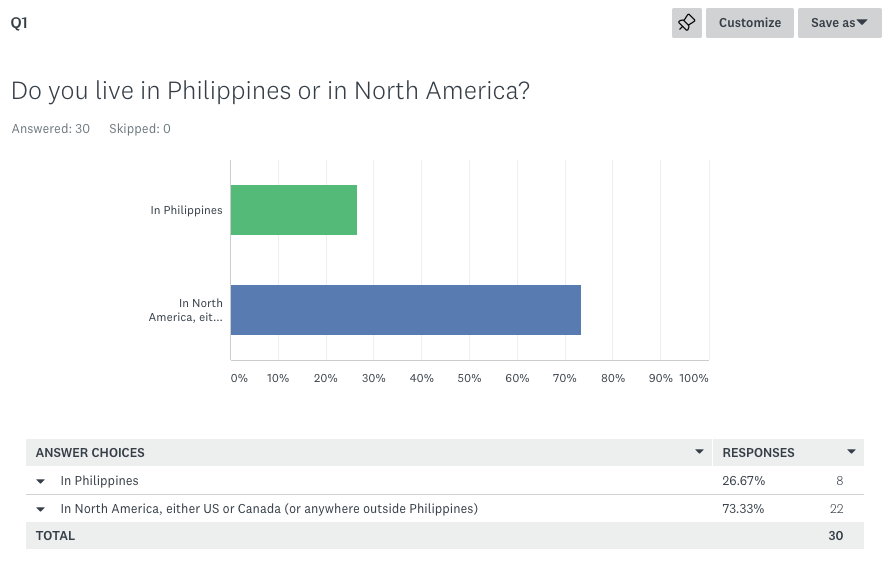
Task: Open the Save as dropdown
Action: [x=840, y=23]
